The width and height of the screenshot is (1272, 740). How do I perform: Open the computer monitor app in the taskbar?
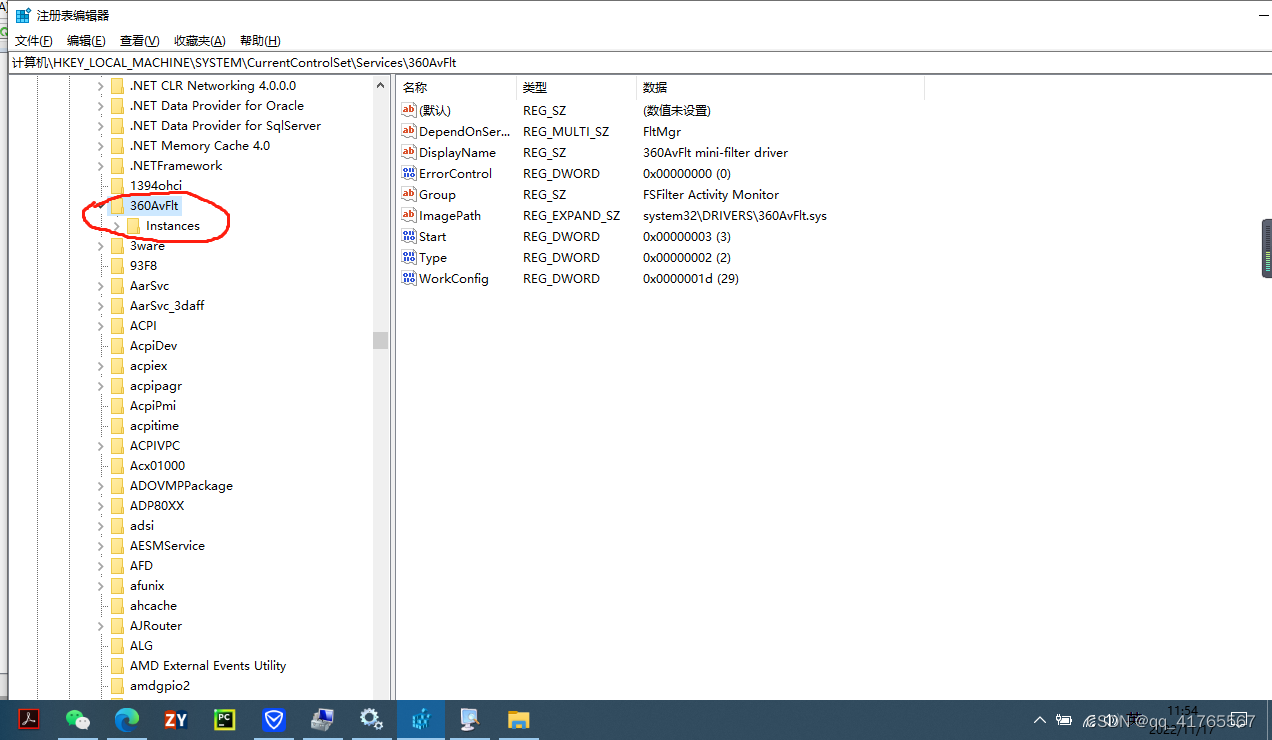pos(469,719)
